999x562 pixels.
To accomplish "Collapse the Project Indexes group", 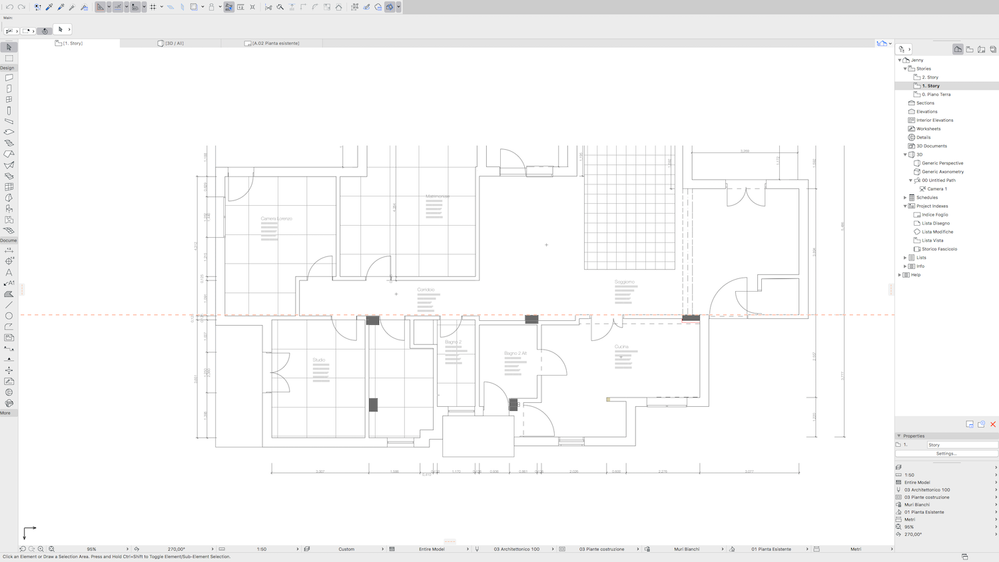I will [905, 206].
